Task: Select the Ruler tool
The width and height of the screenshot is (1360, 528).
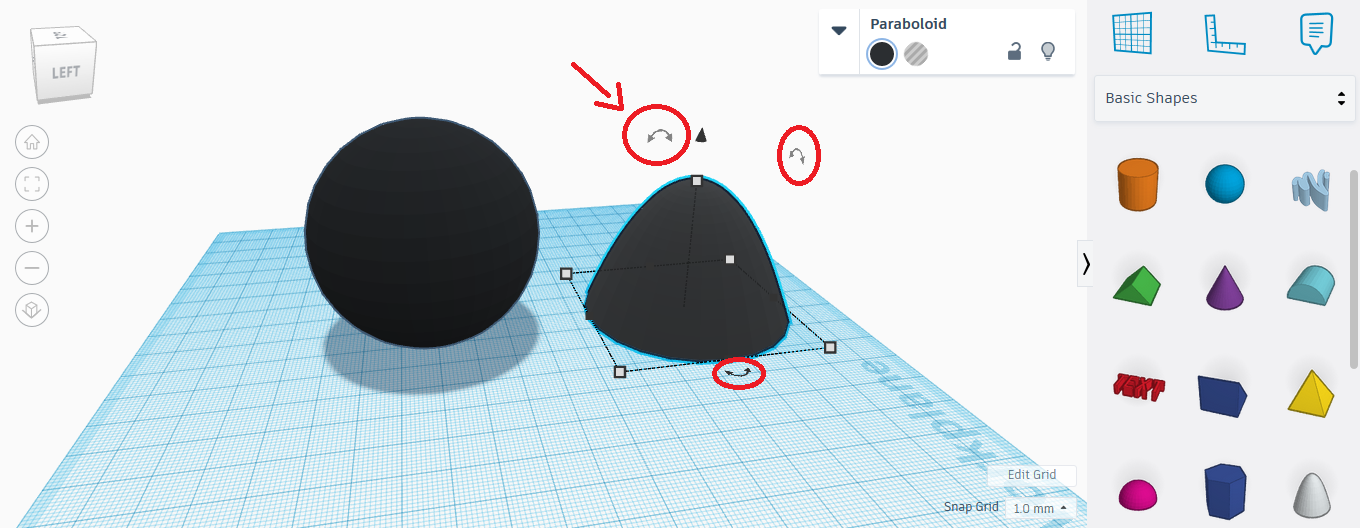Action: 1225,32
